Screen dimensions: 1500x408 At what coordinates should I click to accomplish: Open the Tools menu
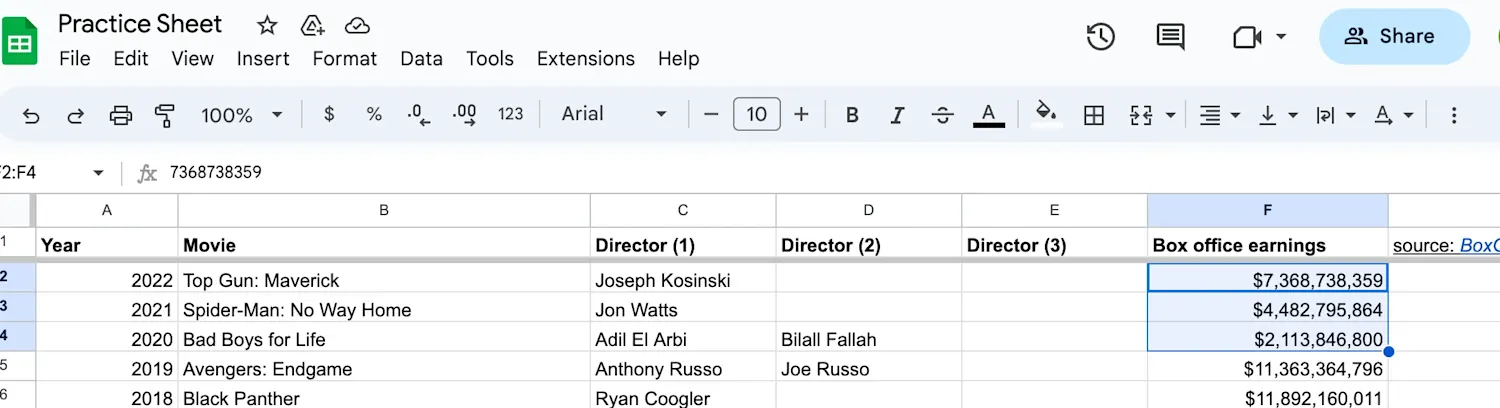click(x=490, y=59)
